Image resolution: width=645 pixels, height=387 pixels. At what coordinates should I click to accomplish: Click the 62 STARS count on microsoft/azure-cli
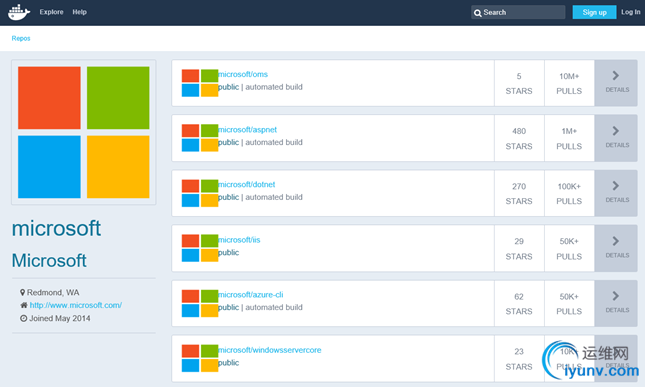519,304
